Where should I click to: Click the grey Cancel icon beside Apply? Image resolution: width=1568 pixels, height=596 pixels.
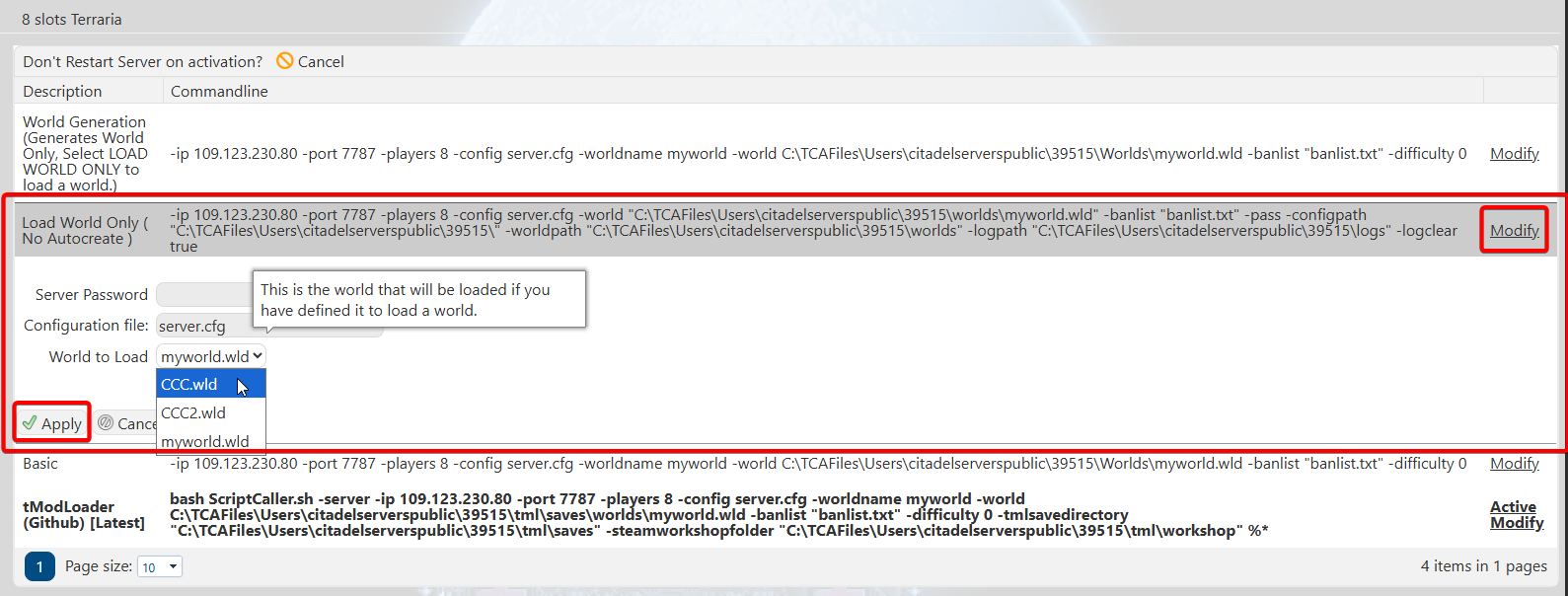[x=106, y=423]
